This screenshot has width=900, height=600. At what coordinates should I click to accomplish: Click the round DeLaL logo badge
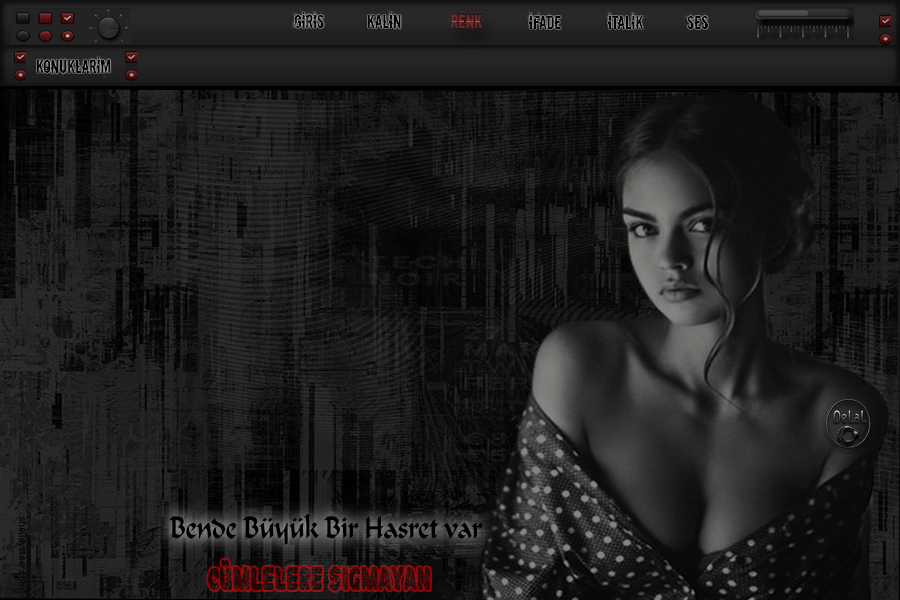tap(848, 424)
